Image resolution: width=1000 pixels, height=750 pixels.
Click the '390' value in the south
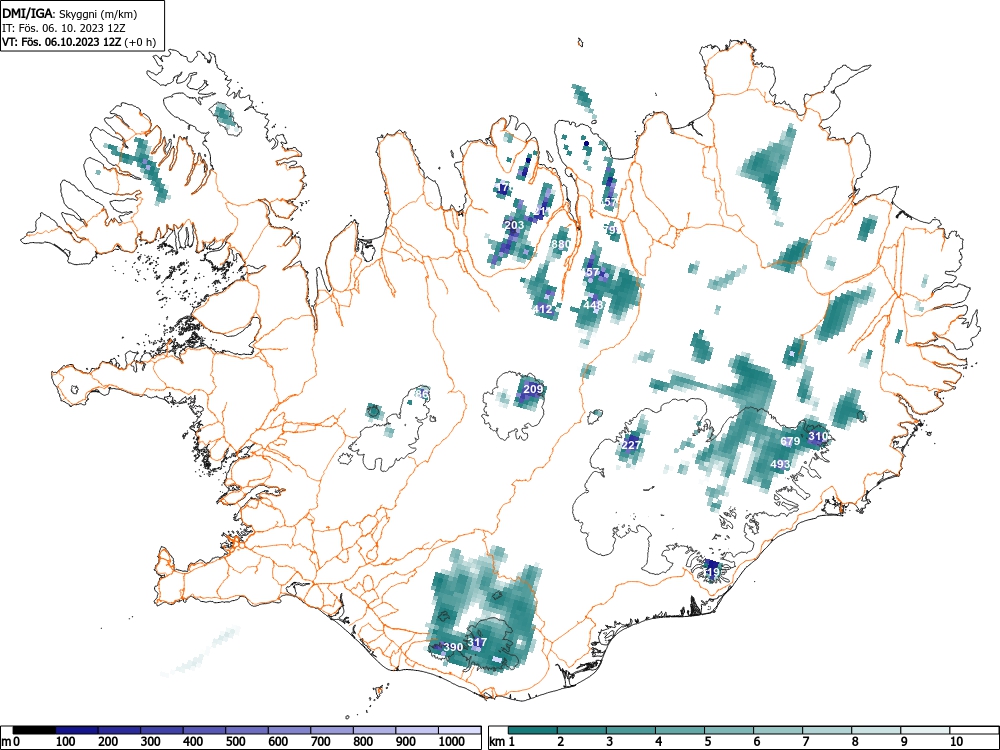pos(453,647)
